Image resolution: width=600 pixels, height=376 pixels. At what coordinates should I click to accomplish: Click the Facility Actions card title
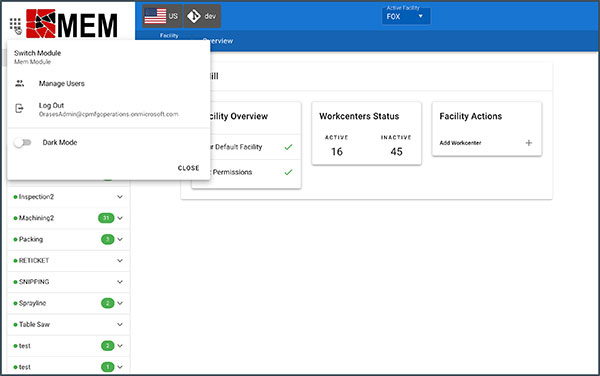pyautogui.click(x=470, y=116)
